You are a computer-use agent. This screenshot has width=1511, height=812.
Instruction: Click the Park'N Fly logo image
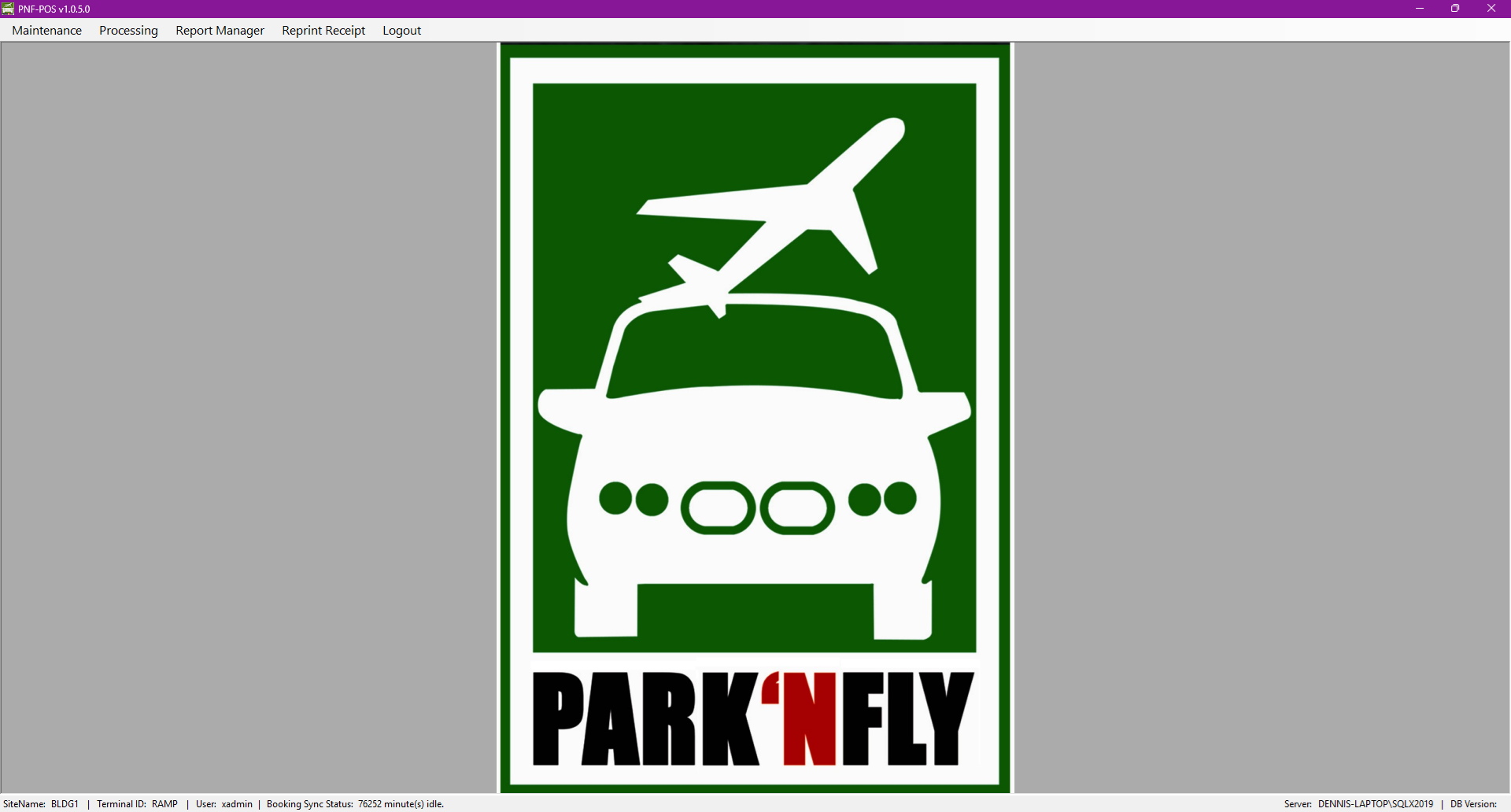tap(755, 418)
